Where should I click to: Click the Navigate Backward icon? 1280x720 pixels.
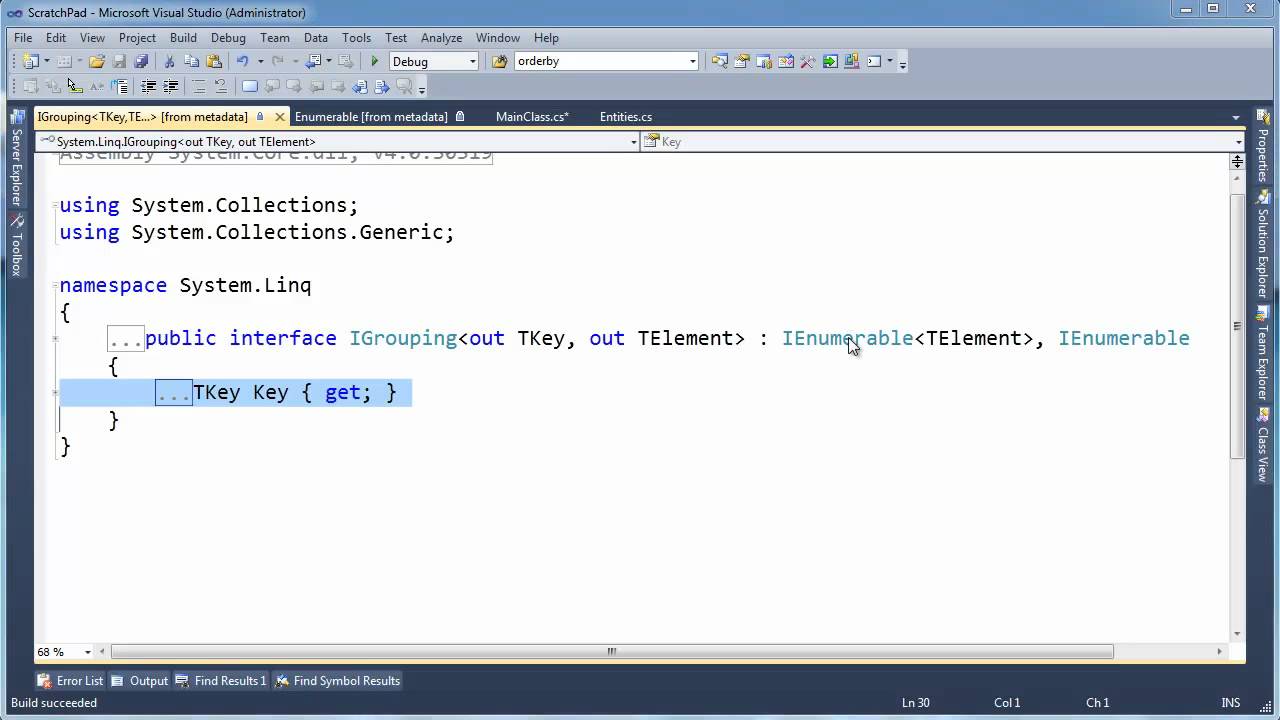[x=314, y=61]
